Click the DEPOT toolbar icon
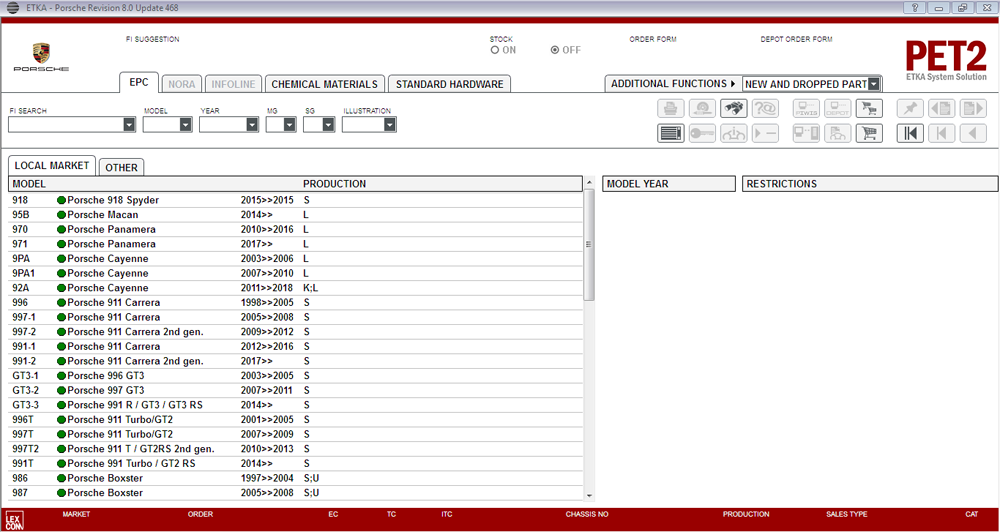 (x=837, y=108)
